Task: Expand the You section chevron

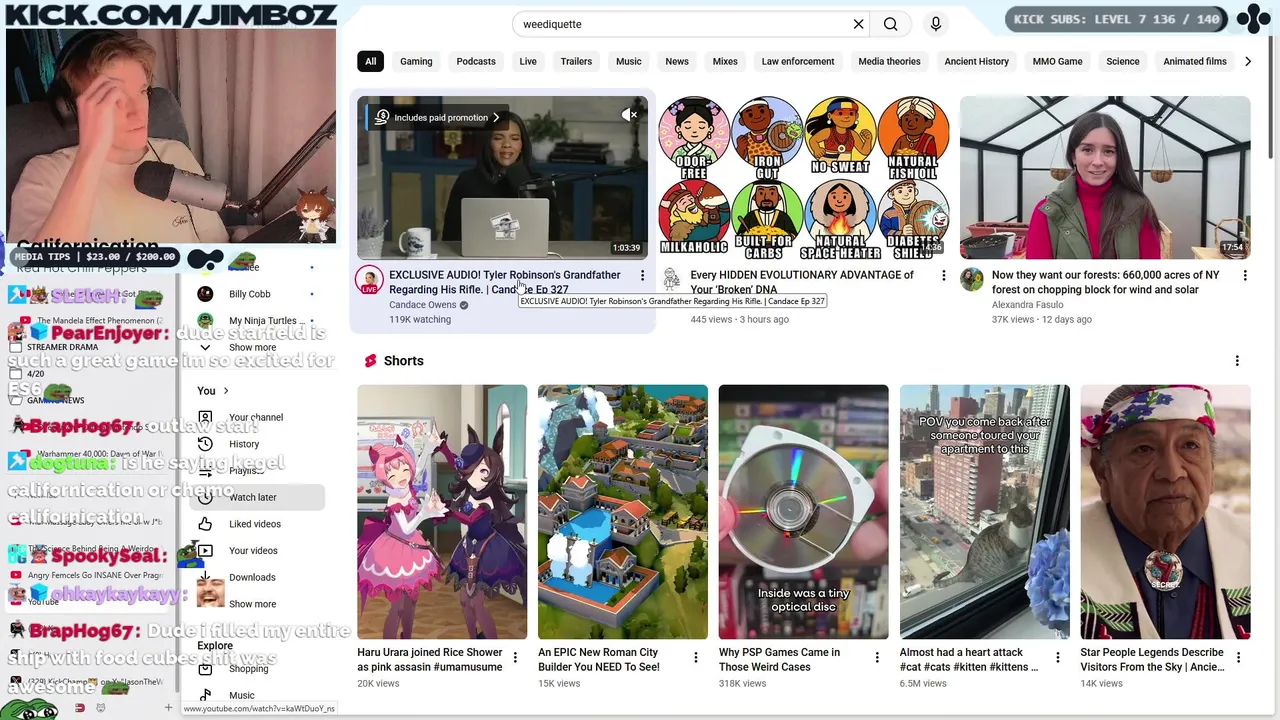Action: [x=226, y=391]
